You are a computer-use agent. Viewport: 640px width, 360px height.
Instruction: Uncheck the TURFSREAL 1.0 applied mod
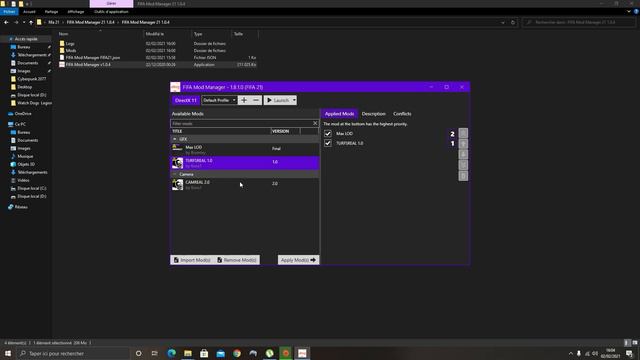coord(328,143)
